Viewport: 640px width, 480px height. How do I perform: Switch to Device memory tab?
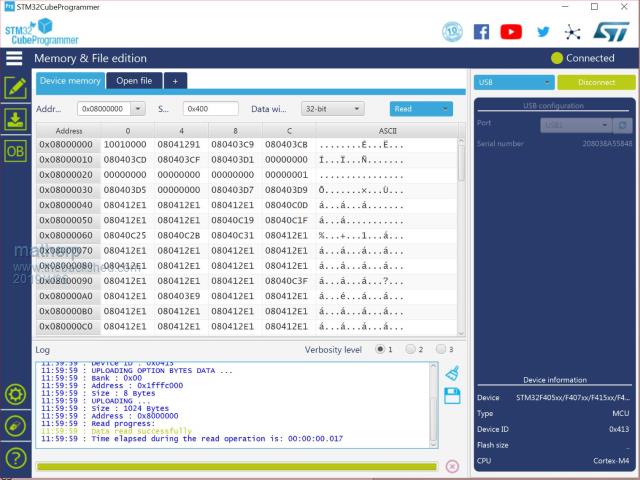(70, 81)
